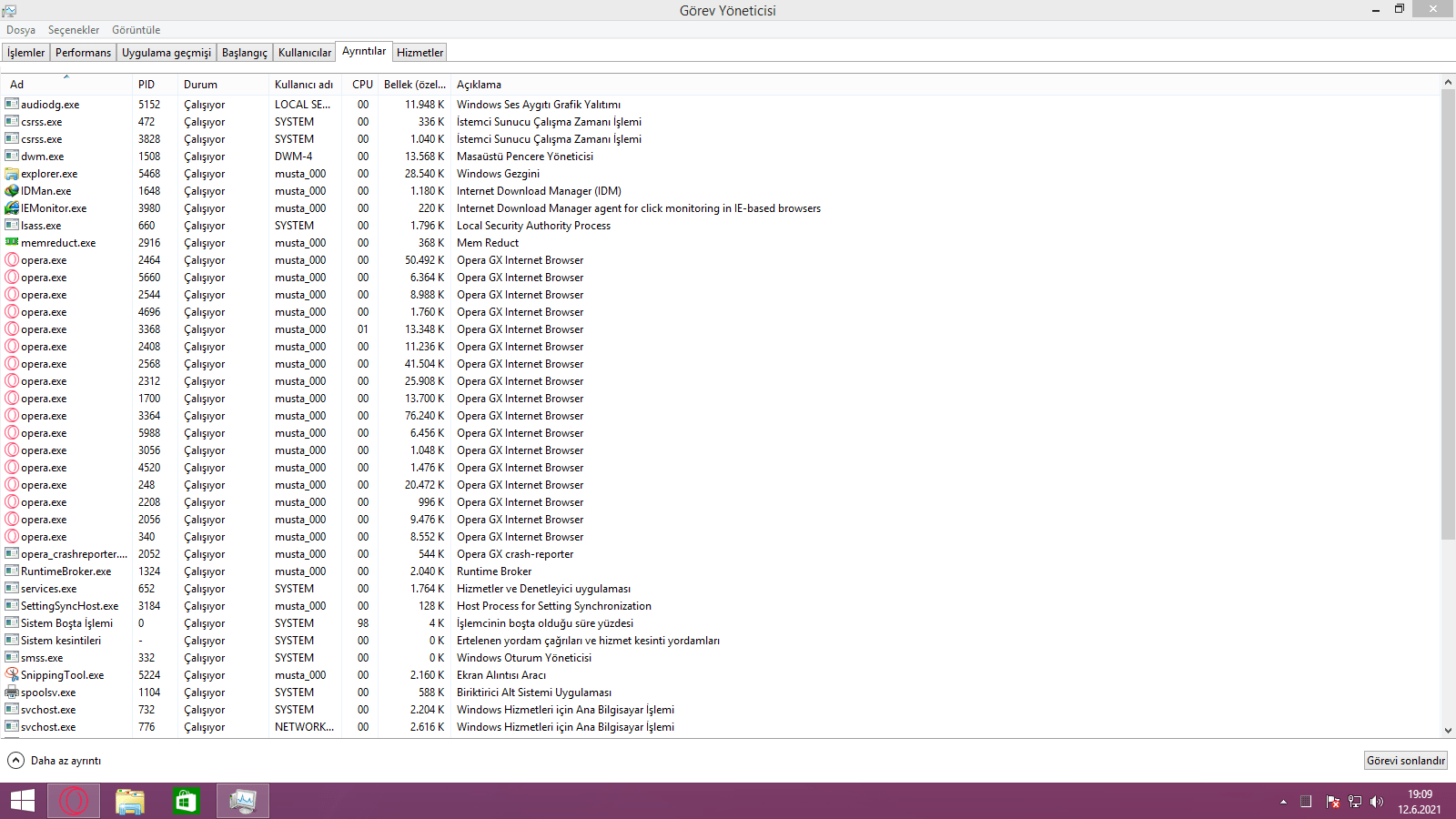Click the SnippingTool.exe scissors icon
Viewport: 1456px width, 819px height.
click(x=12, y=674)
